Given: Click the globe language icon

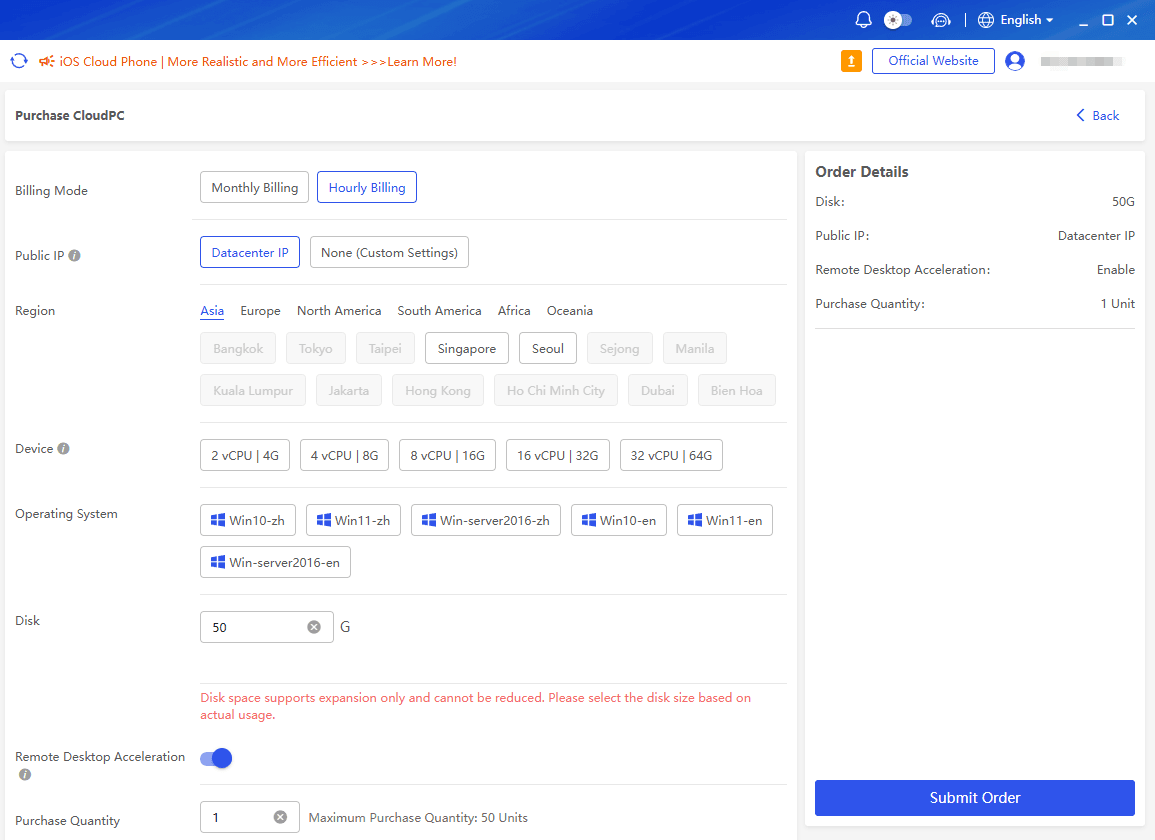Looking at the screenshot, I should (x=986, y=20).
